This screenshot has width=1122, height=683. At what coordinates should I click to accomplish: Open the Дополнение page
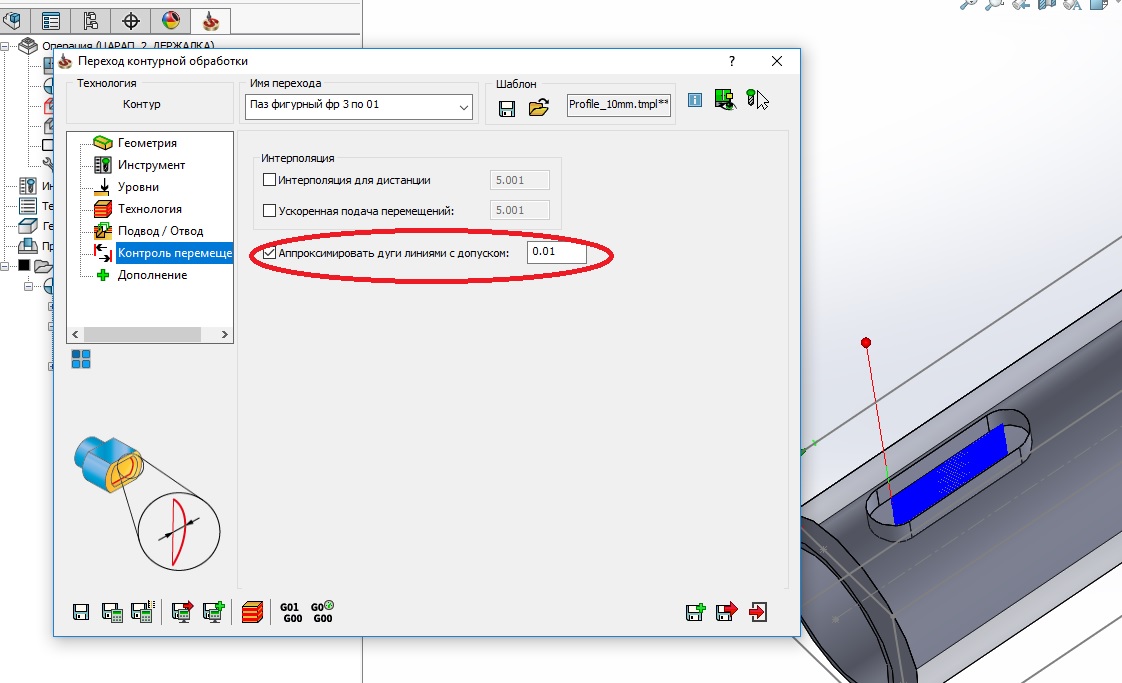point(152,275)
